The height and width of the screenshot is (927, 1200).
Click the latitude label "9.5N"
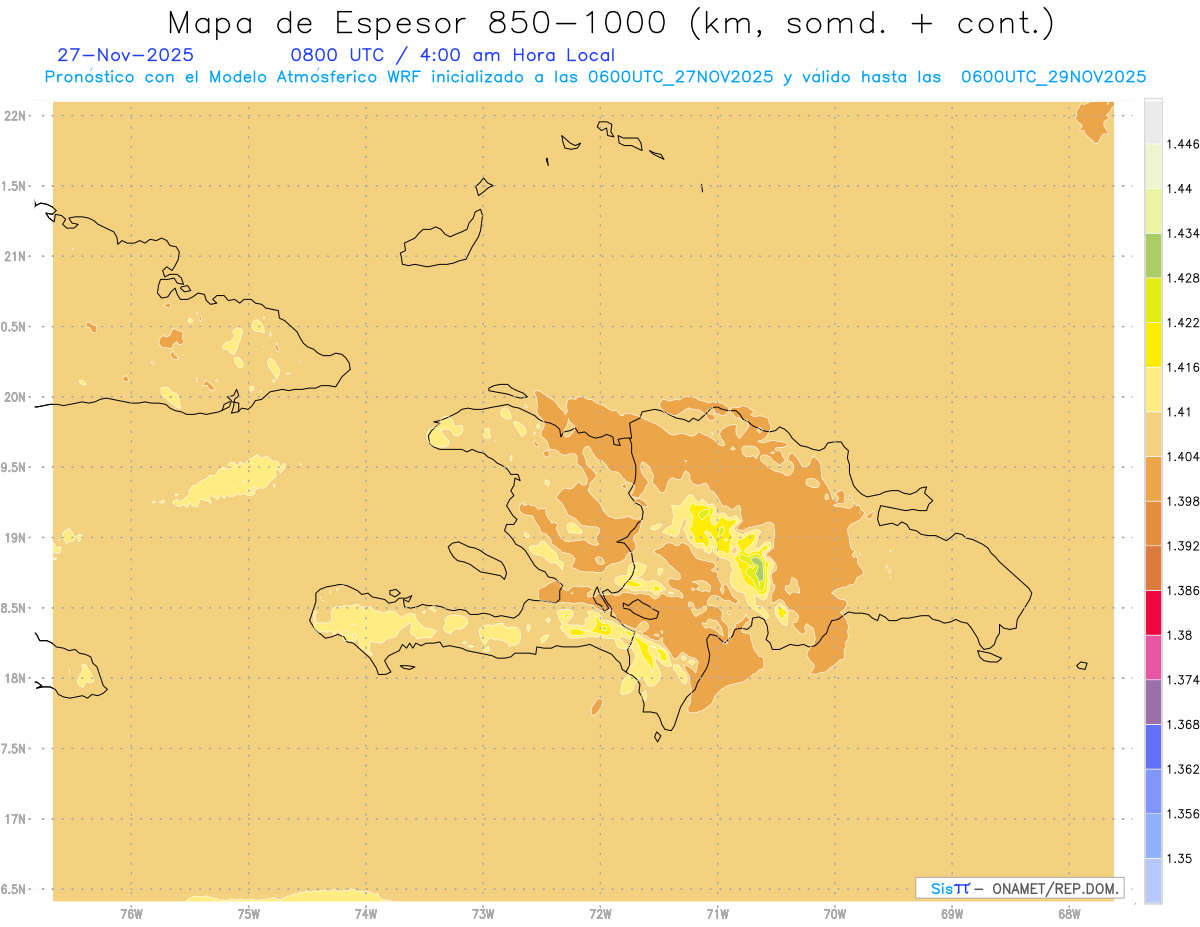15,467
